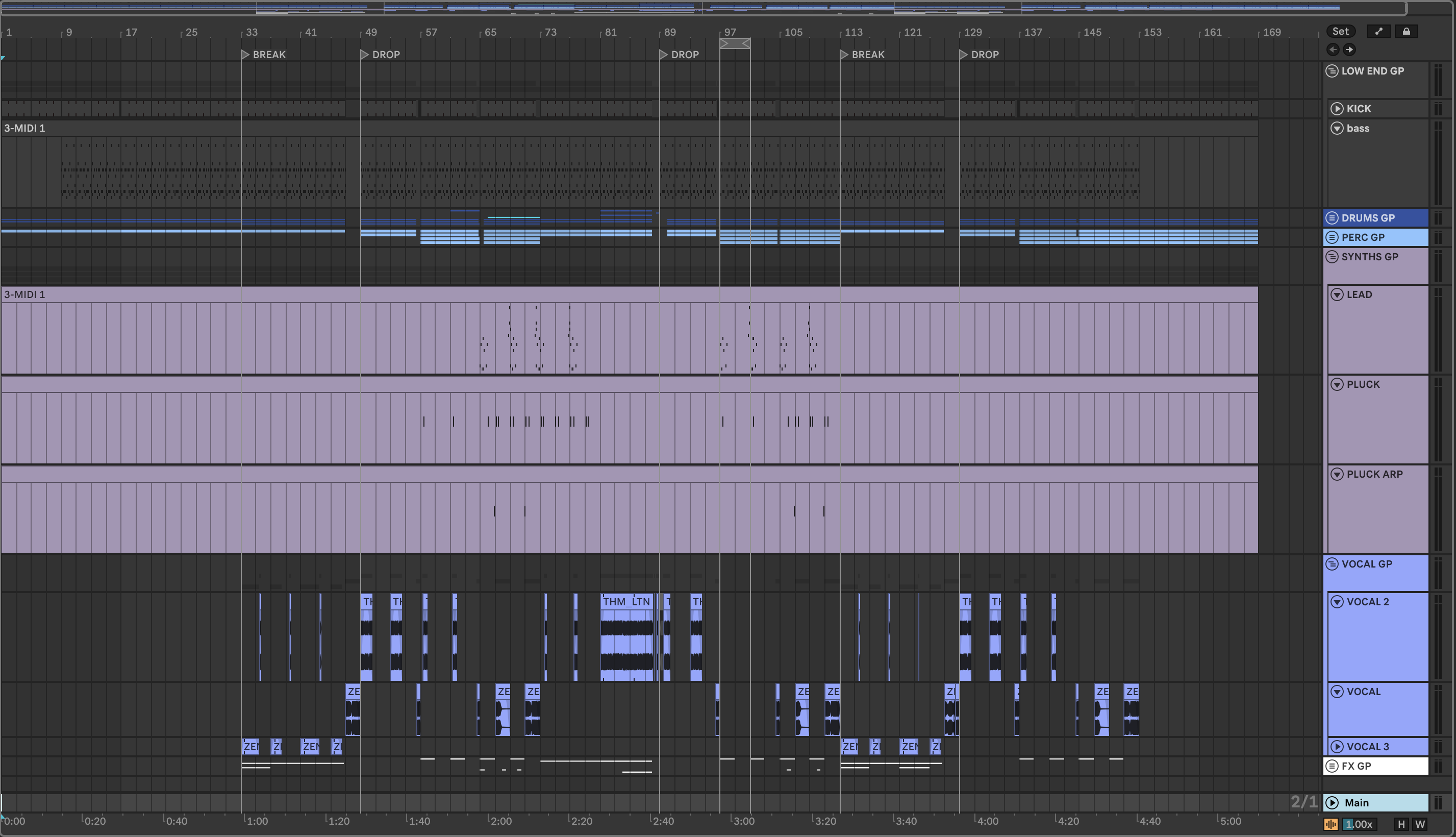Click the FX GP group icon
This screenshot has width=1456, height=837.
[x=1332, y=766]
